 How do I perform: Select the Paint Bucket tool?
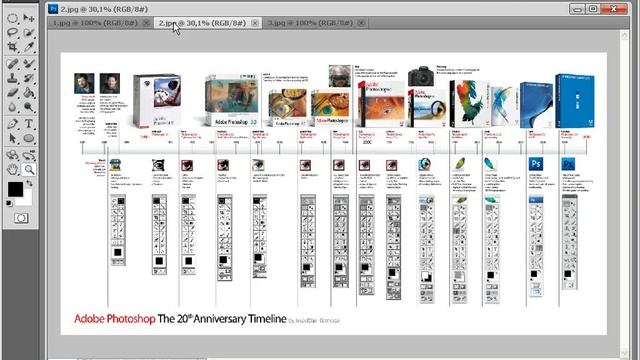[29, 92]
